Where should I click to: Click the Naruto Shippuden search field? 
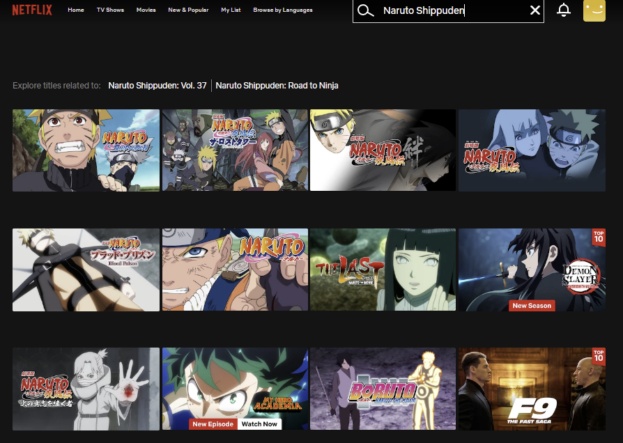[x=450, y=11]
